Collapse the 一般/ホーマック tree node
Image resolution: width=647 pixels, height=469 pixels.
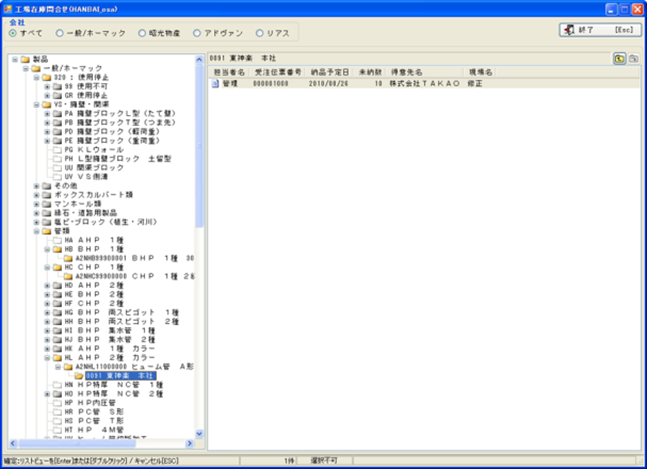click(x=26, y=68)
